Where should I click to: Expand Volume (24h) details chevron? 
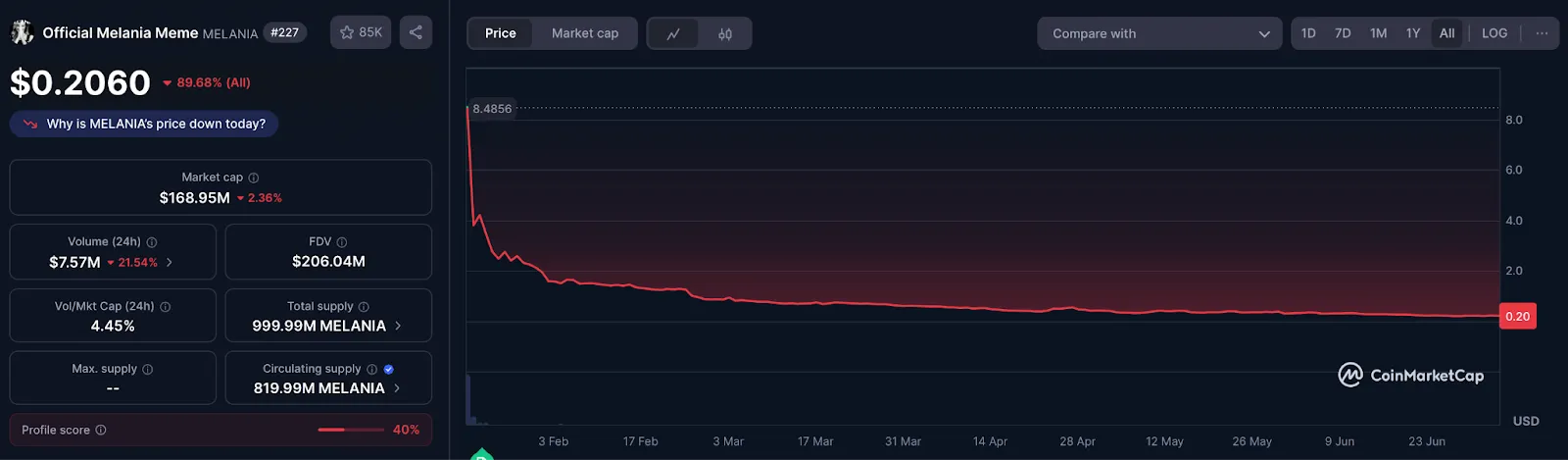click(170, 262)
